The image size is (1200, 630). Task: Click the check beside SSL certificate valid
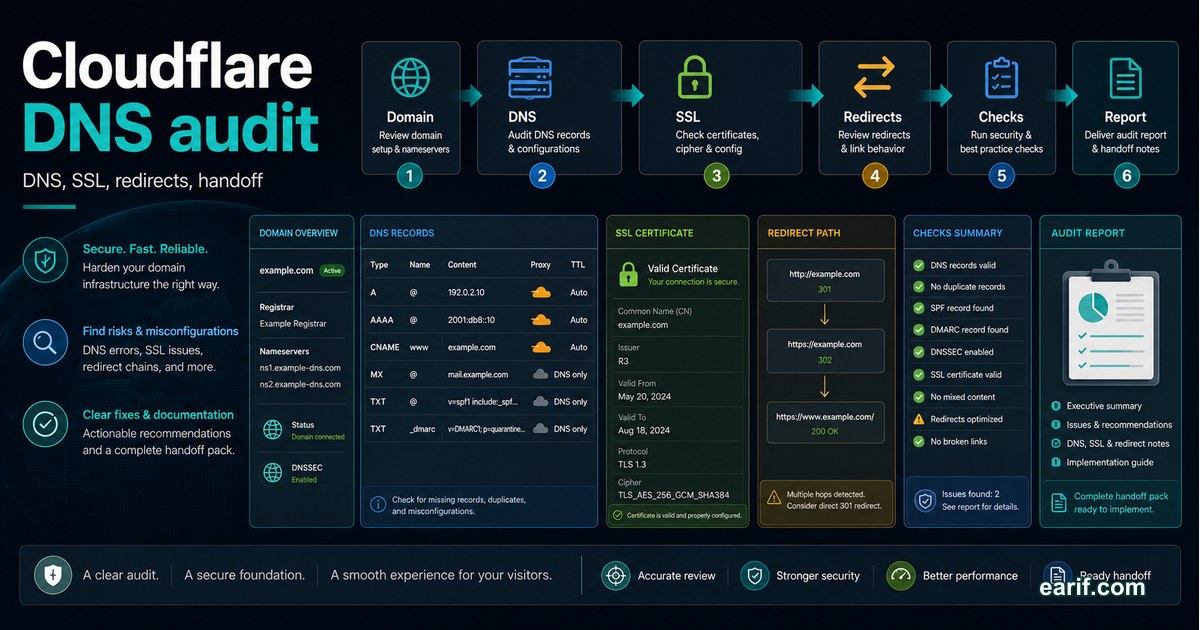coord(919,375)
